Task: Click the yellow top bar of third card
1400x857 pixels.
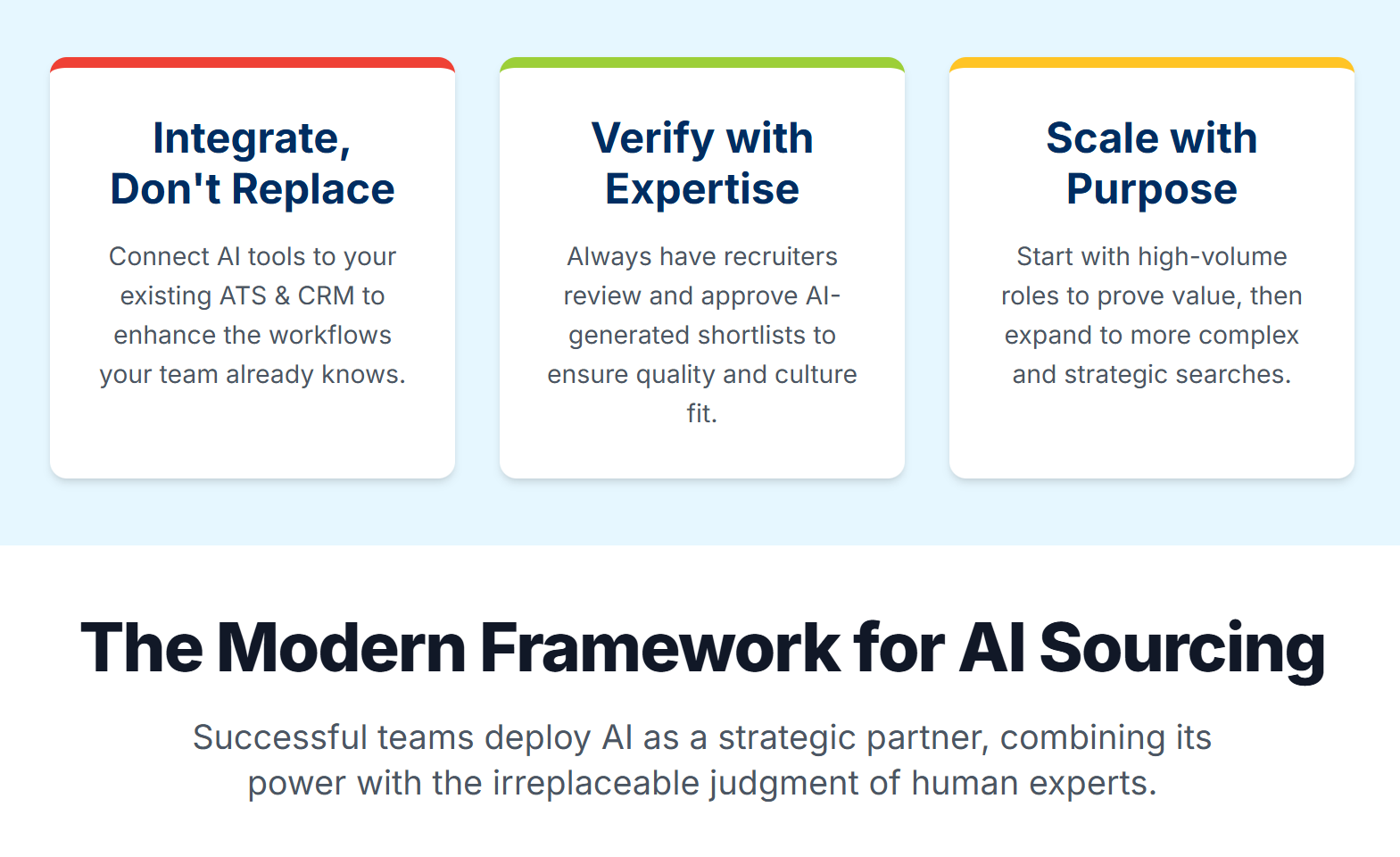Action: [1152, 62]
